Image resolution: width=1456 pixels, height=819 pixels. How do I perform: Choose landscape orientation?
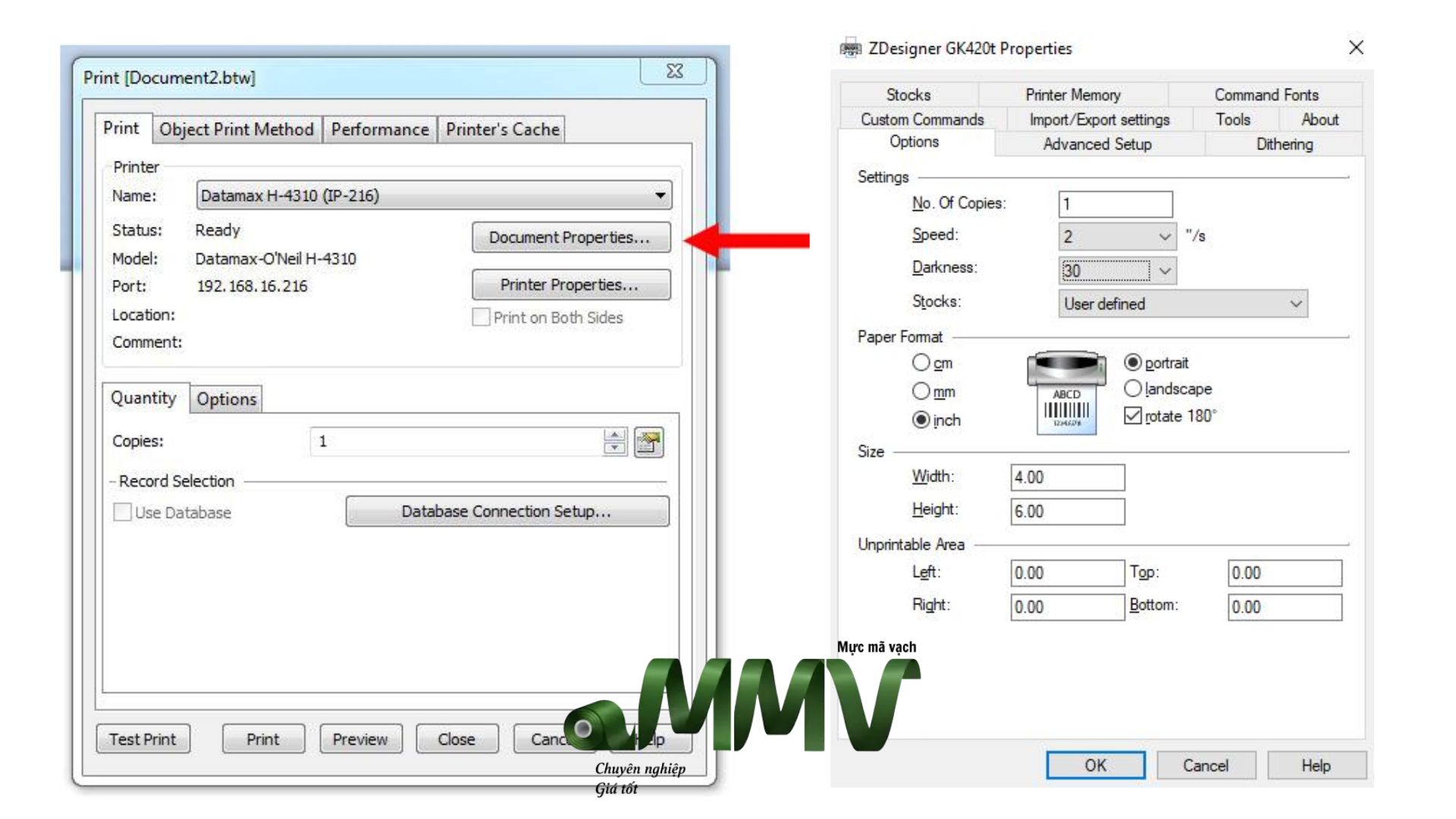[x=1133, y=388]
